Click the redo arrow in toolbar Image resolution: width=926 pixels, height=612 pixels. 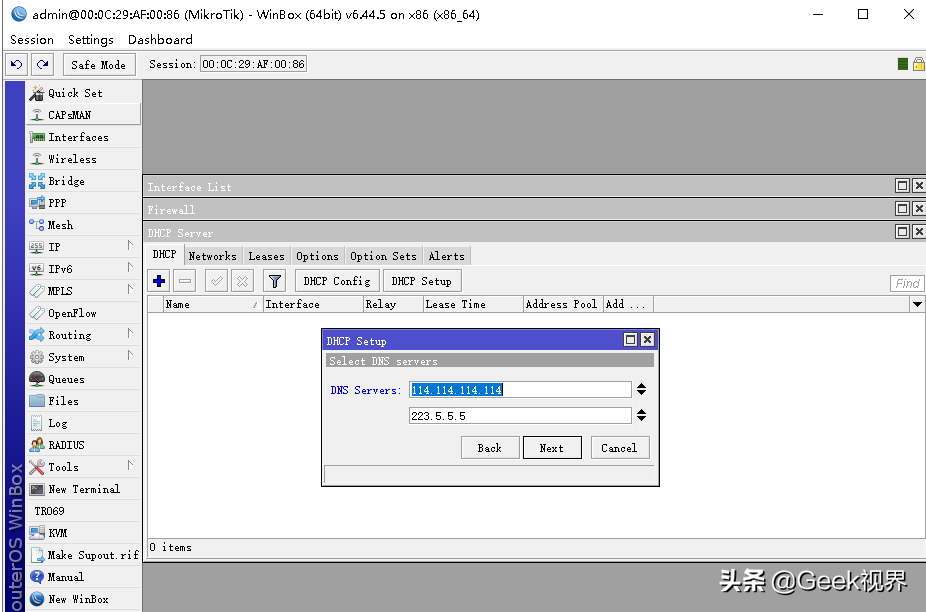pos(43,64)
